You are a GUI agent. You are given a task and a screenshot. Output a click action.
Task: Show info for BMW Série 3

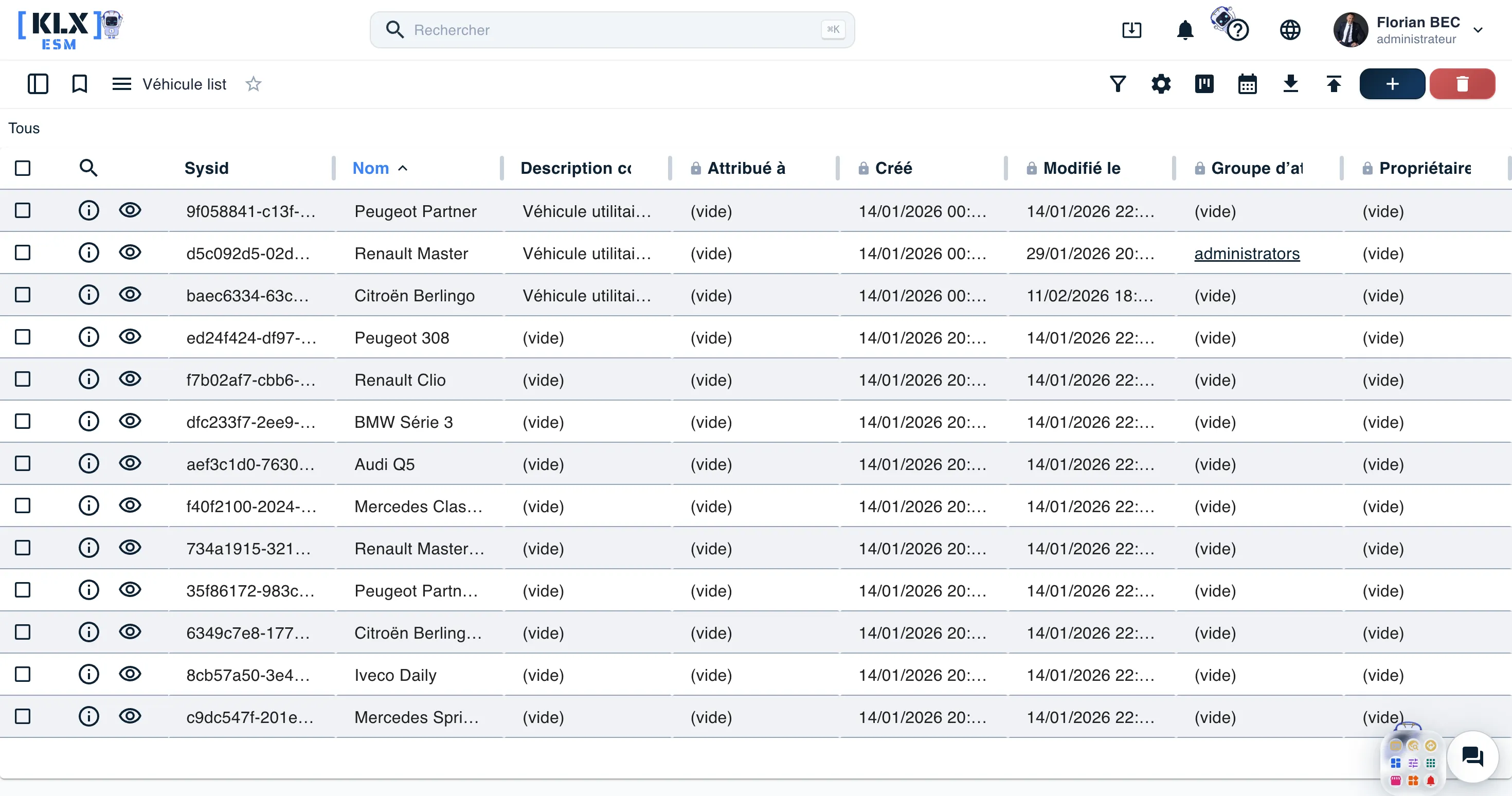tap(88, 421)
